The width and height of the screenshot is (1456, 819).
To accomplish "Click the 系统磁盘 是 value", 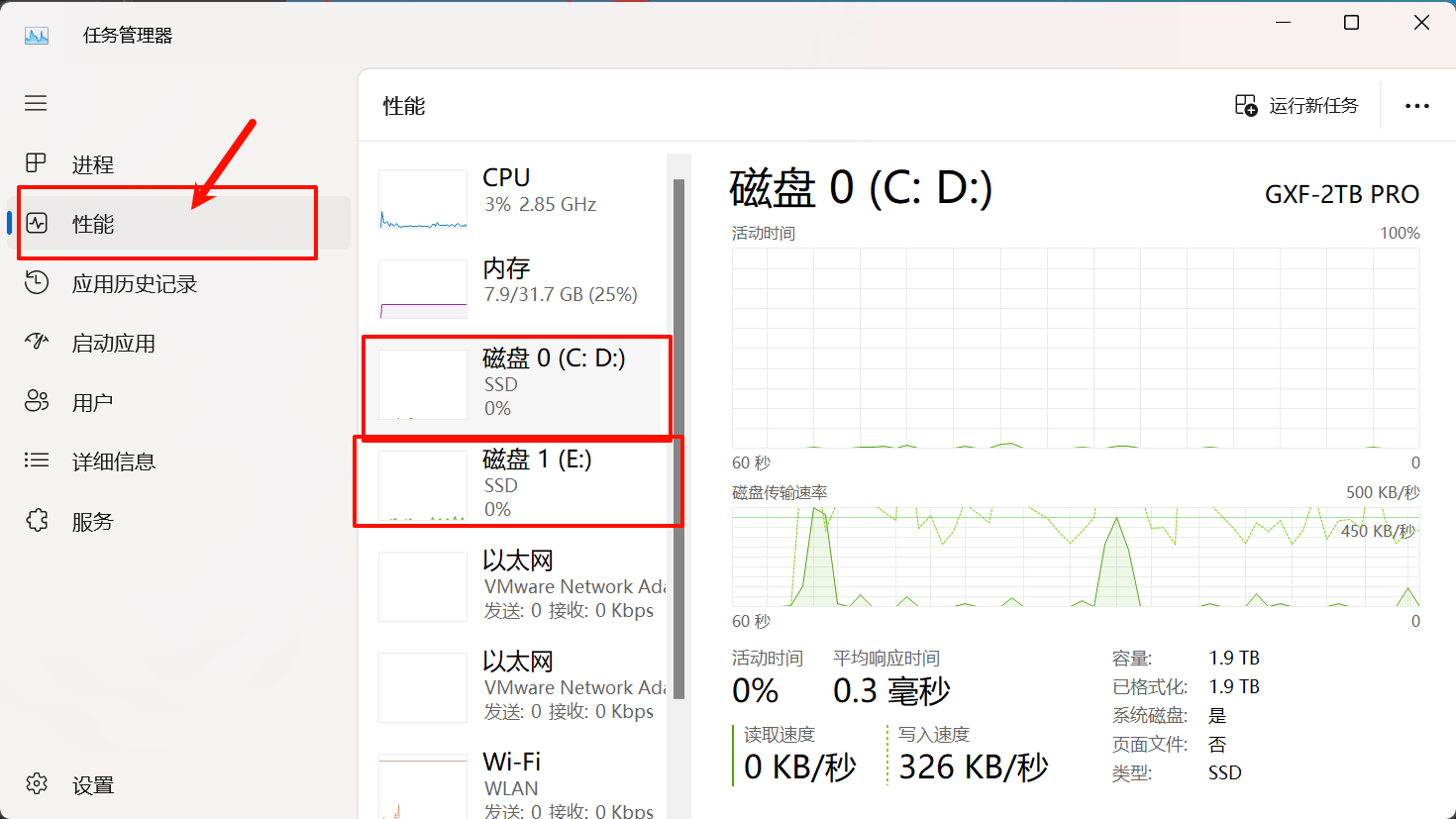I will coord(1217,715).
